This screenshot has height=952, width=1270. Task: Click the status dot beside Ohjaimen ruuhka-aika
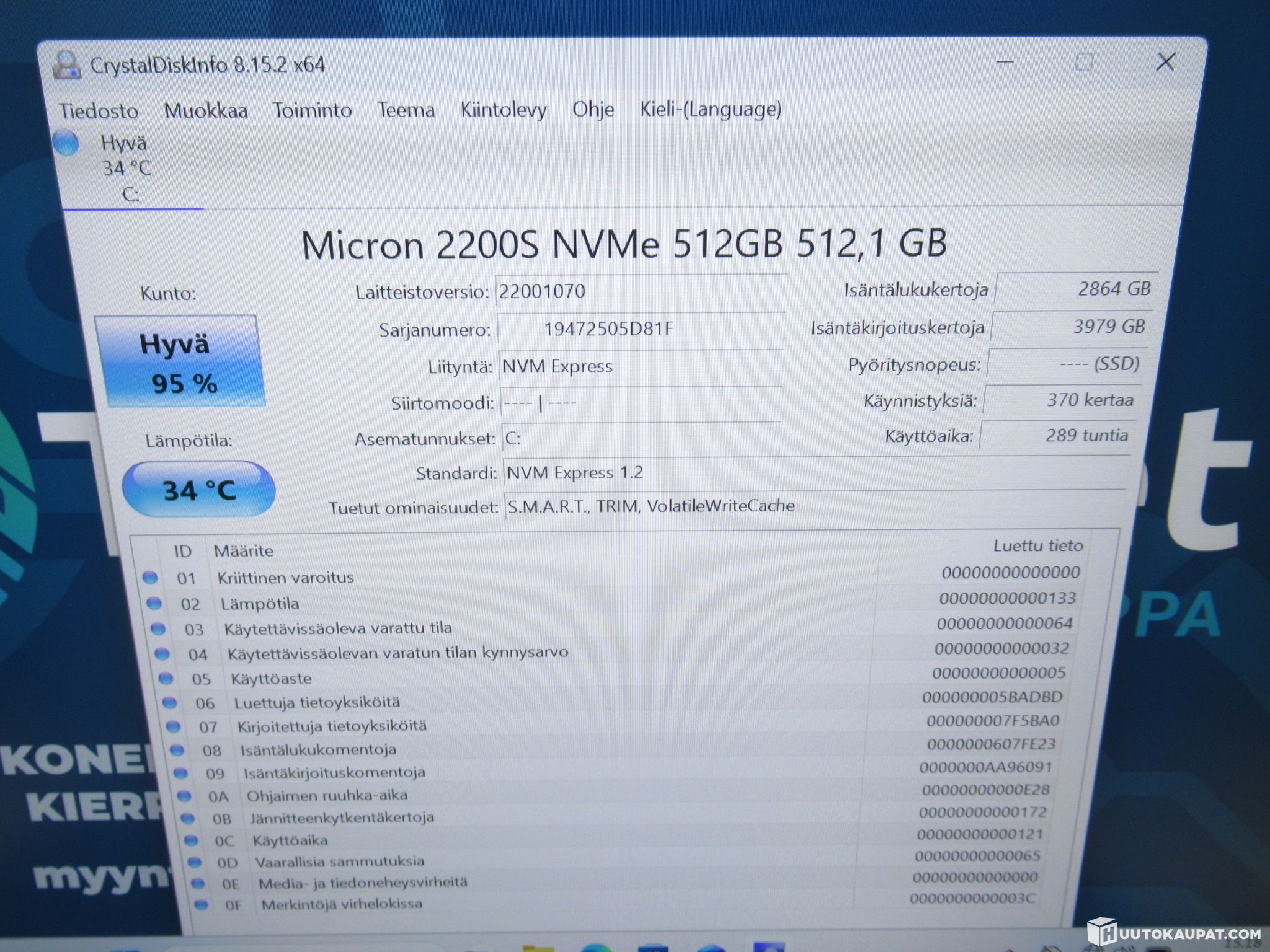[184, 796]
